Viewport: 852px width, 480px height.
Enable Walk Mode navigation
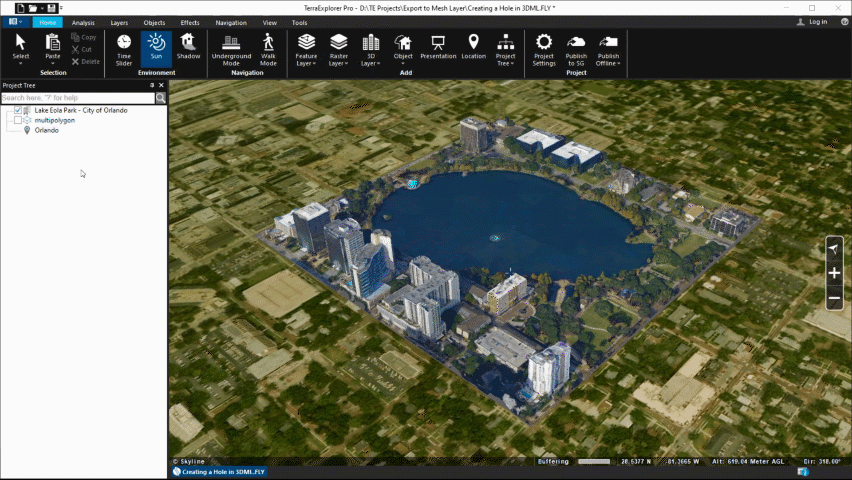coord(268,49)
